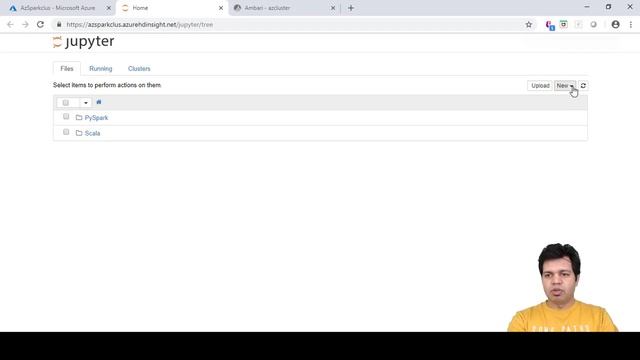The height and width of the screenshot is (360, 640).
Task: Open the New dropdown
Action: 565,86
